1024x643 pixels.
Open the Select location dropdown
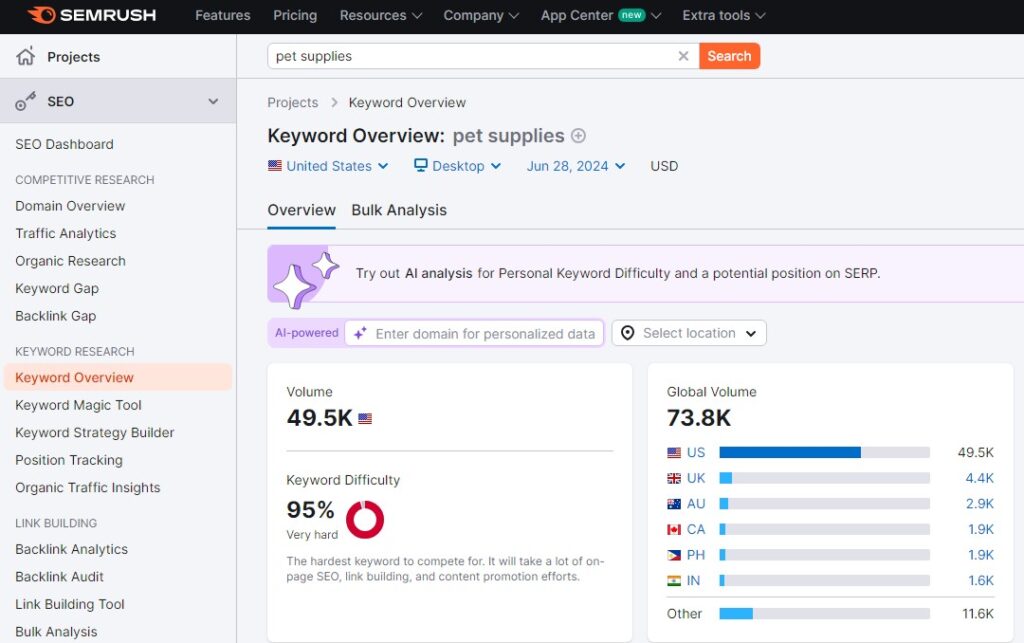[689, 333]
